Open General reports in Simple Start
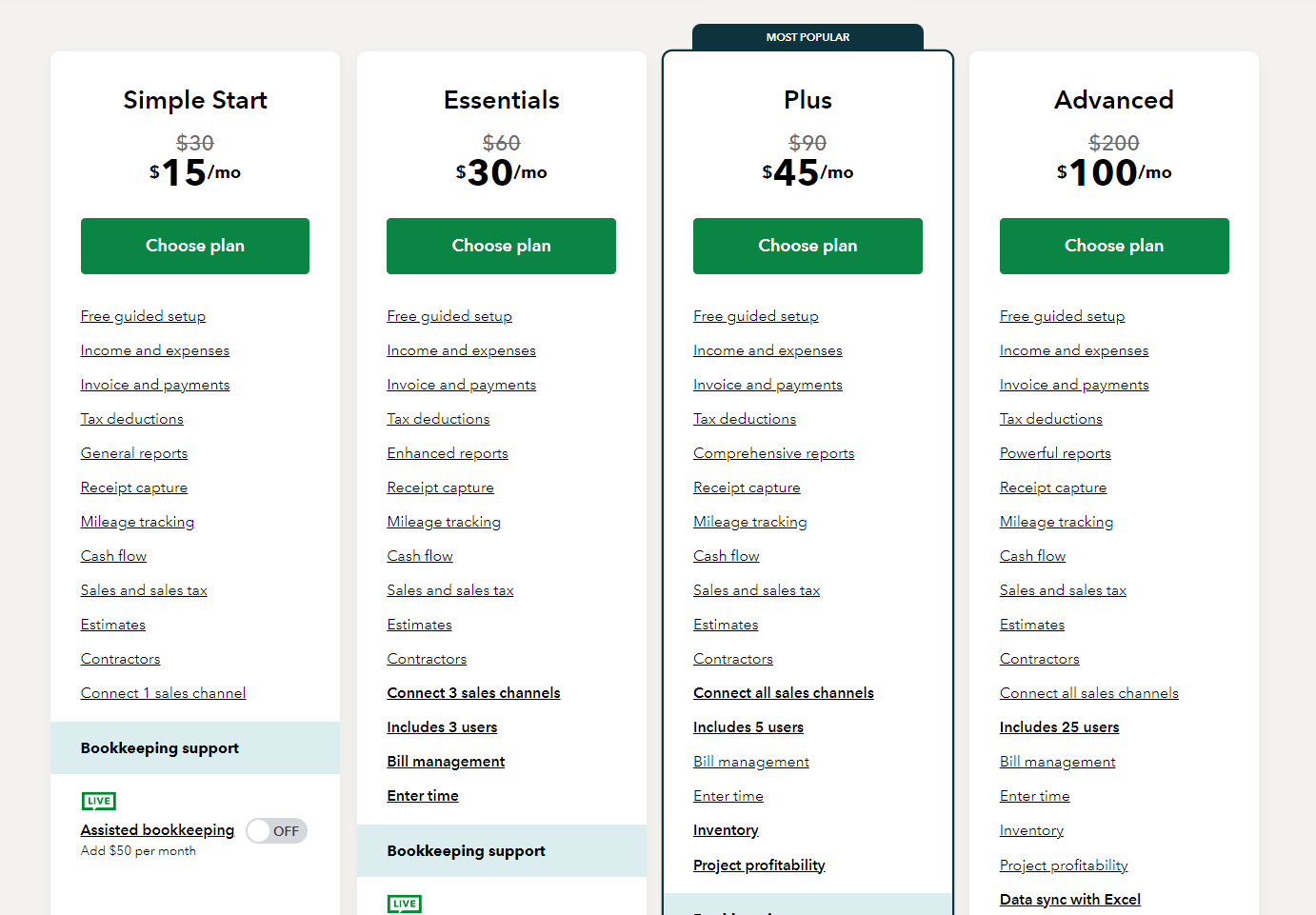Screen dimensions: 1316x915 tap(134, 453)
